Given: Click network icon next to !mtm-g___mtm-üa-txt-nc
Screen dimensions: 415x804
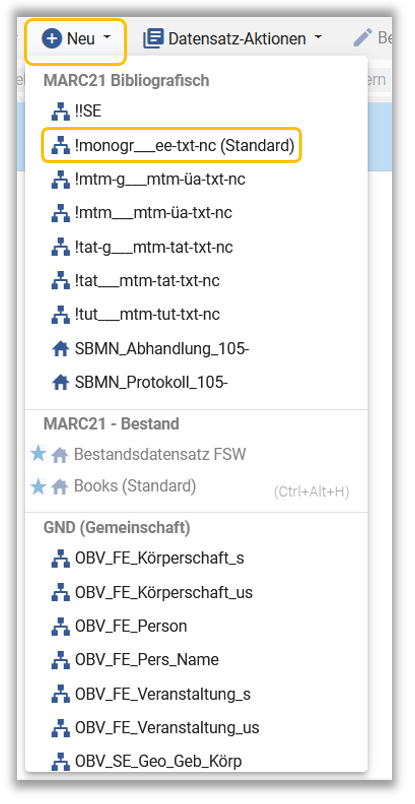Looking at the screenshot, I should (x=61, y=180).
